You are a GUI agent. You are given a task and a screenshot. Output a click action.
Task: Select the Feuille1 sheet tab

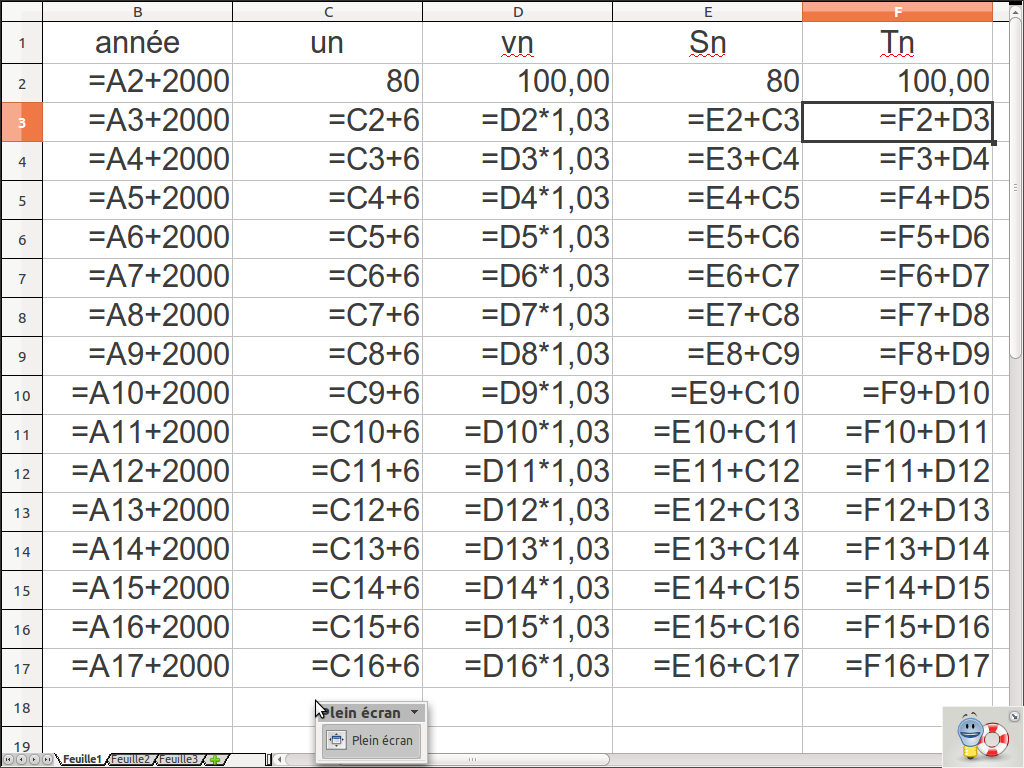82,760
